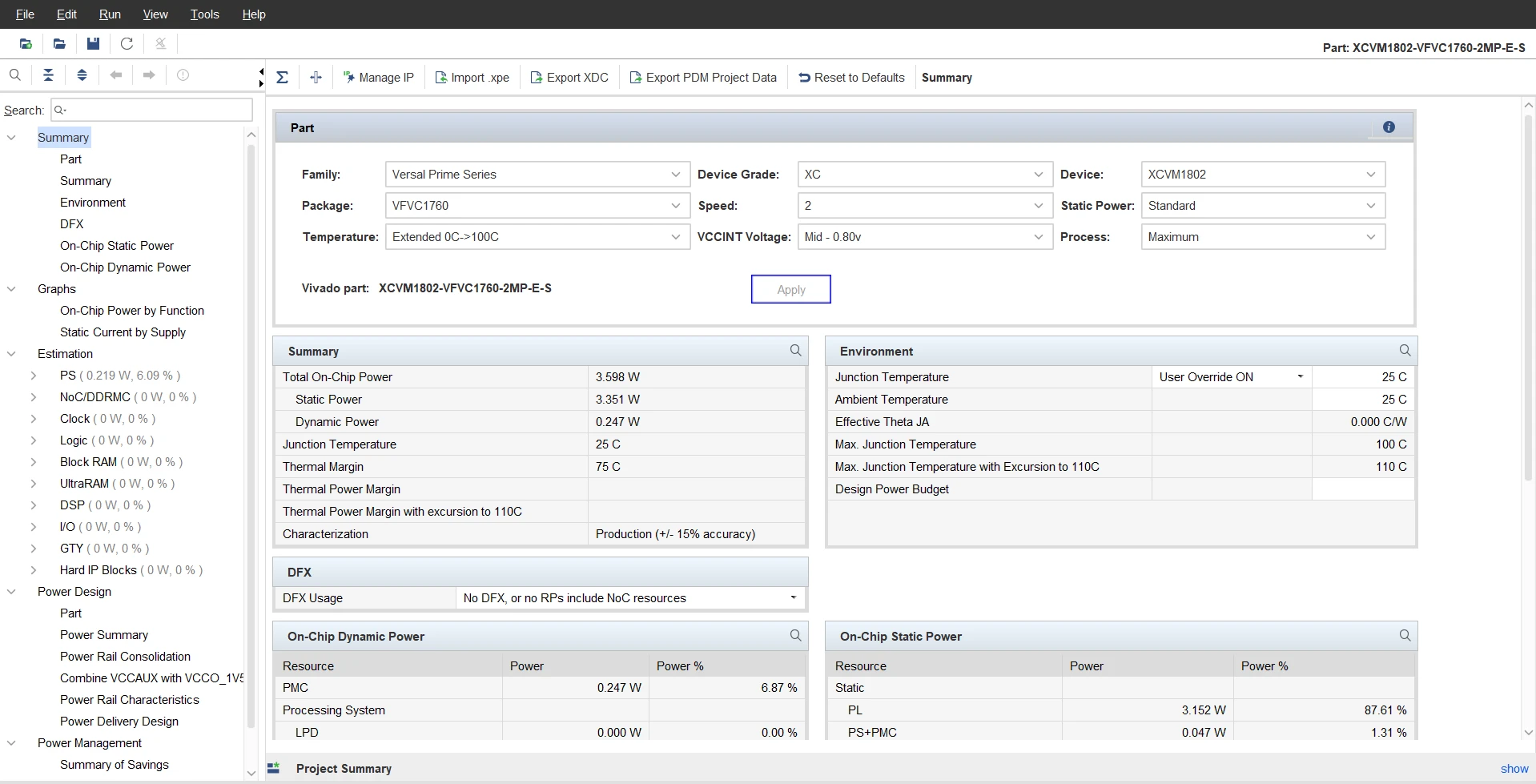Viewport: 1536px width, 784px height.
Task: Click the Open Project folder icon
Action: (59, 44)
